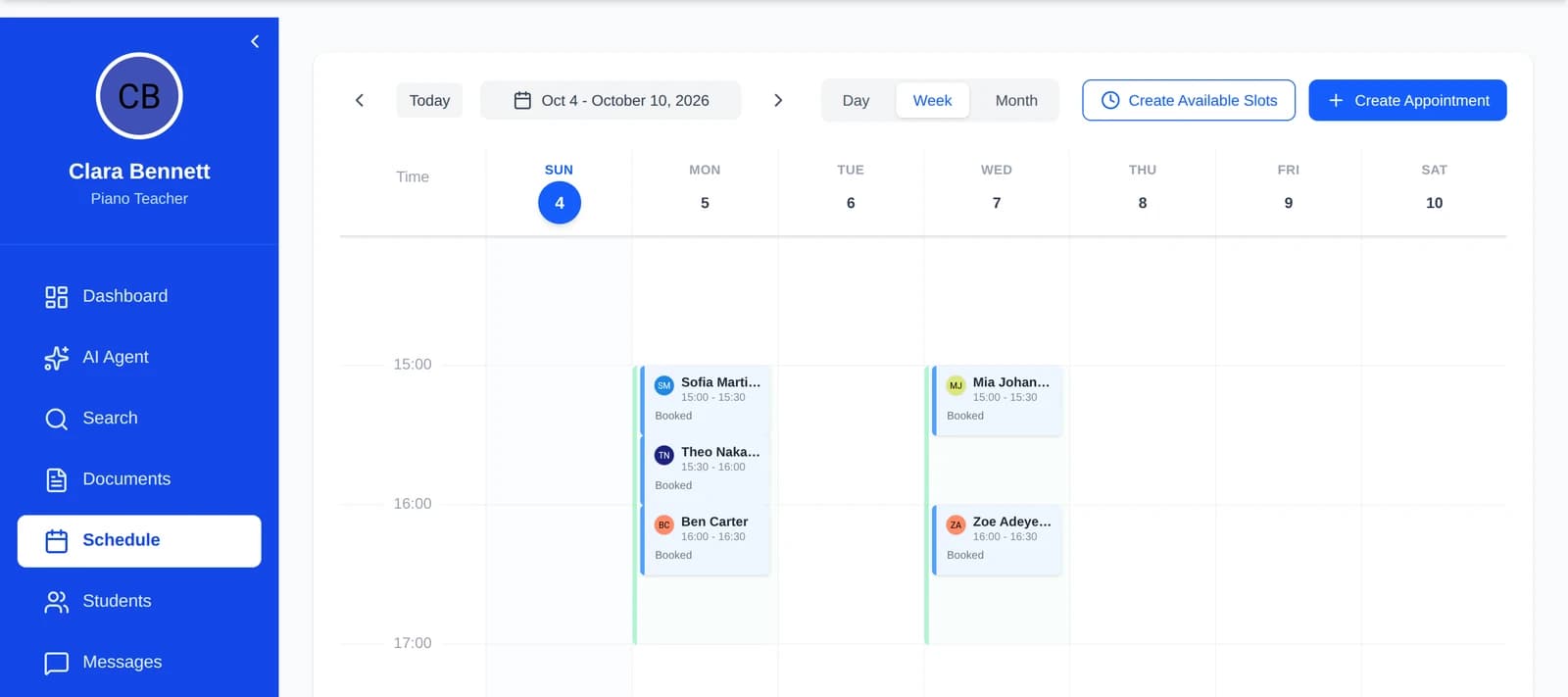This screenshot has width=1568, height=697.
Task: Go to next week with right arrow
Action: (x=778, y=100)
